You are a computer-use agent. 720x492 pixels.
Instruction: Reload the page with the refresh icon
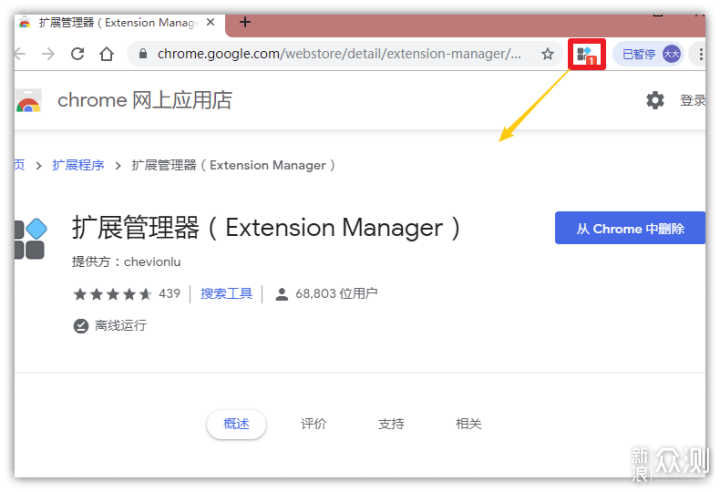(78, 54)
